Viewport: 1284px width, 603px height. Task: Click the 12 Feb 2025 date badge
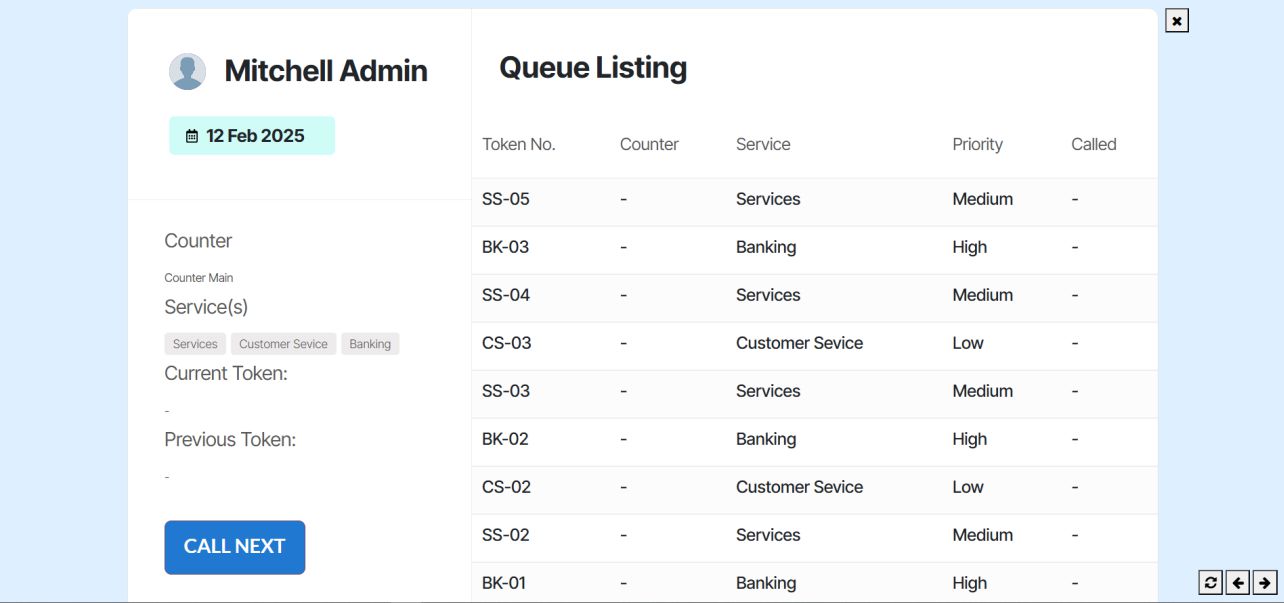tap(254, 136)
